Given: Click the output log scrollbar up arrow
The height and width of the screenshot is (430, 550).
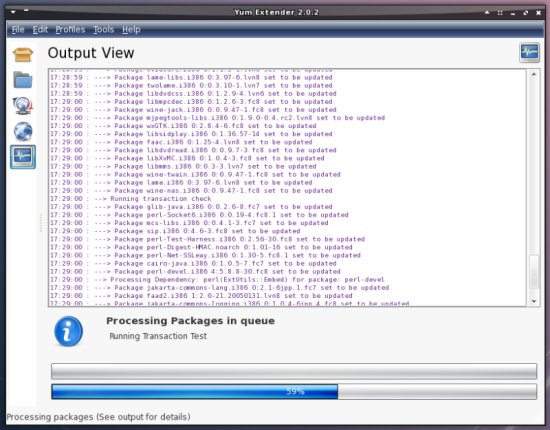Looking at the screenshot, I should (x=534, y=74).
